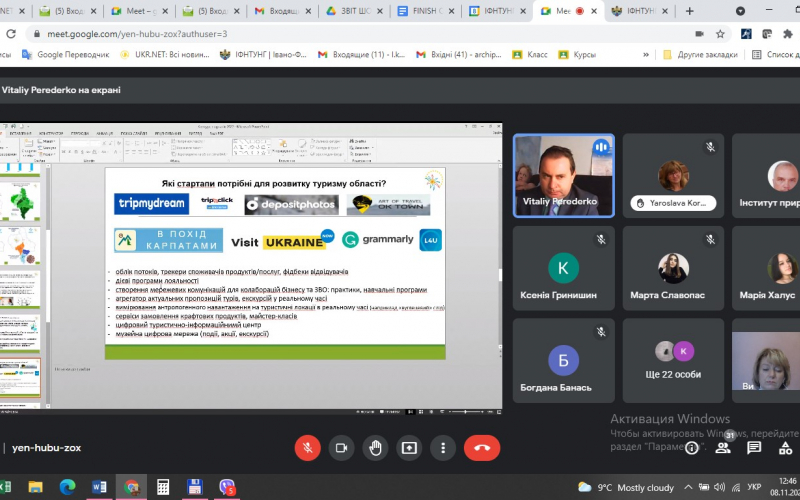Open File Explorer from the taskbar
The height and width of the screenshot is (500, 800).
point(35,487)
